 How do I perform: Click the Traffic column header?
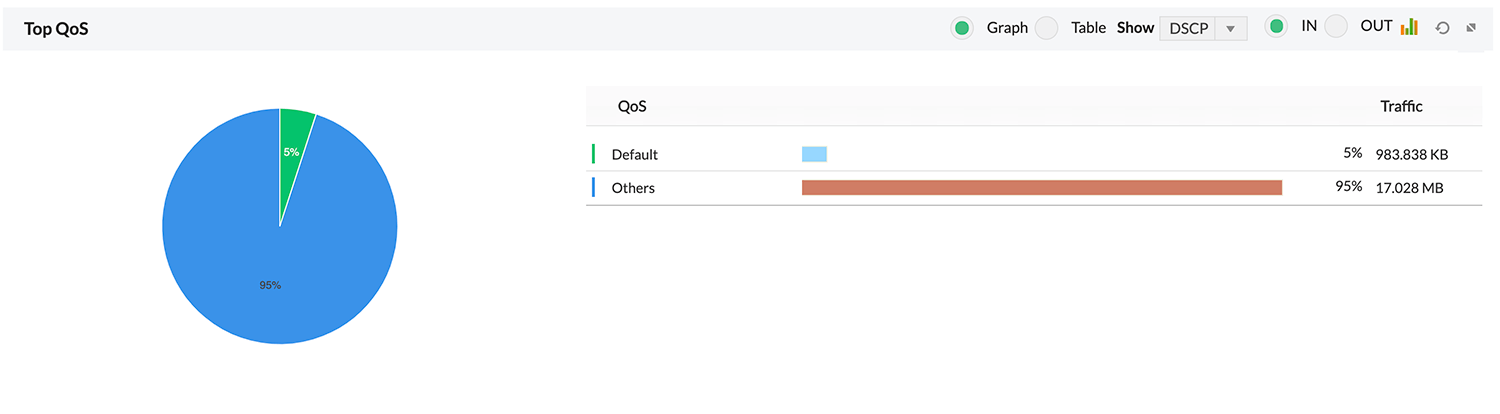[x=1401, y=106]
